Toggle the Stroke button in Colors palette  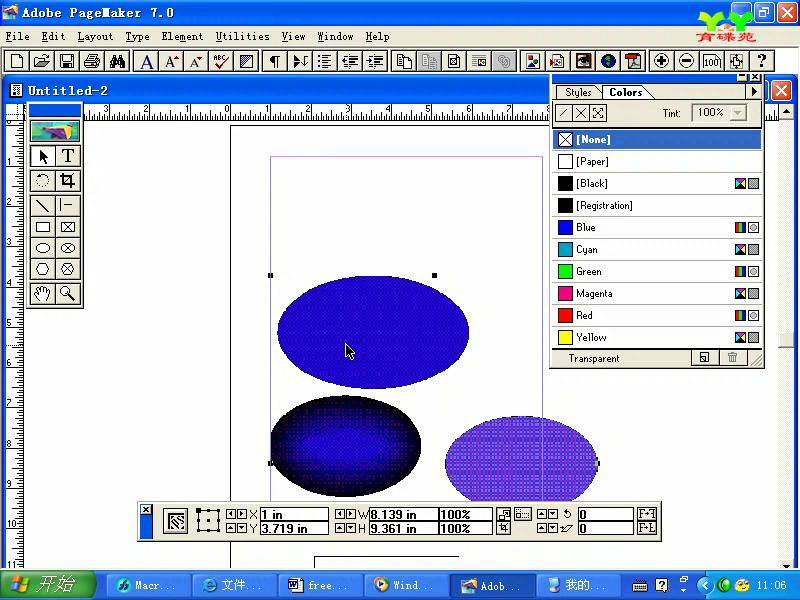click(x=564, y=113)
